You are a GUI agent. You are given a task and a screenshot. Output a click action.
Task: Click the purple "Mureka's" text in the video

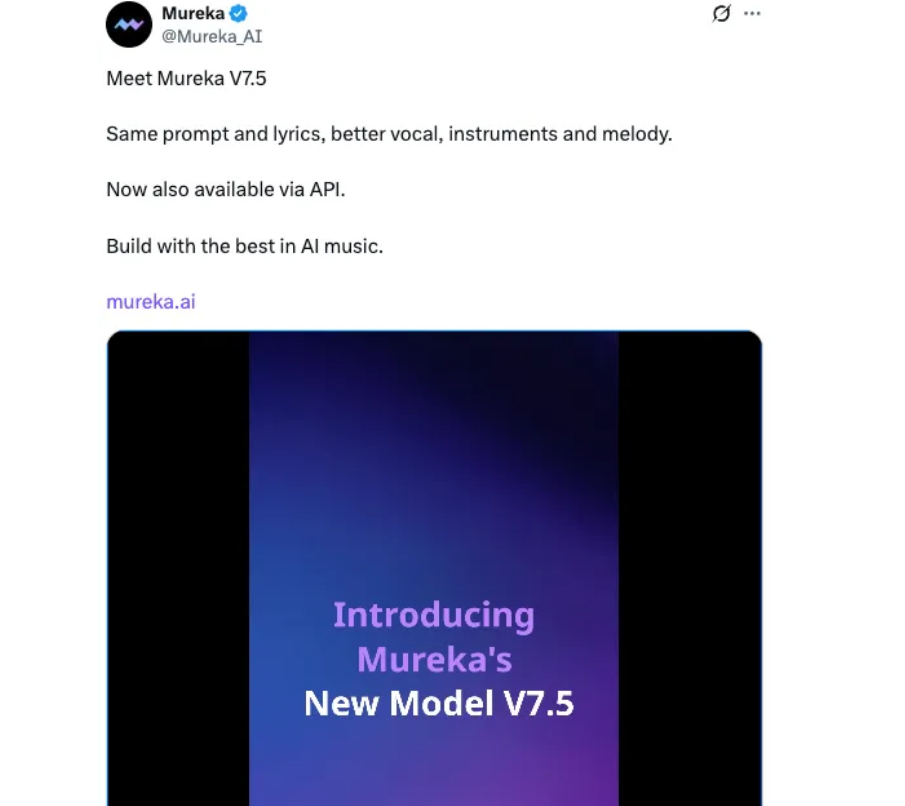click(434, 660)
